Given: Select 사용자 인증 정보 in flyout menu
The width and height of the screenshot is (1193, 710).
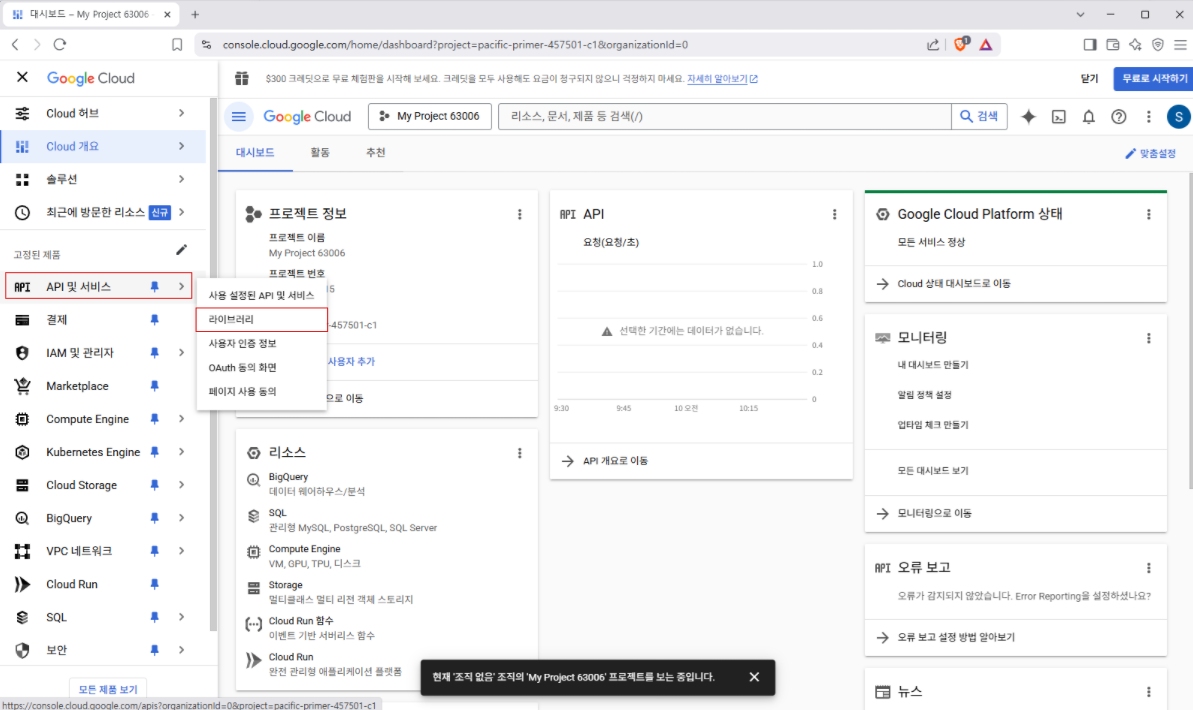Looking at the screenshot, I should (261, 343).
